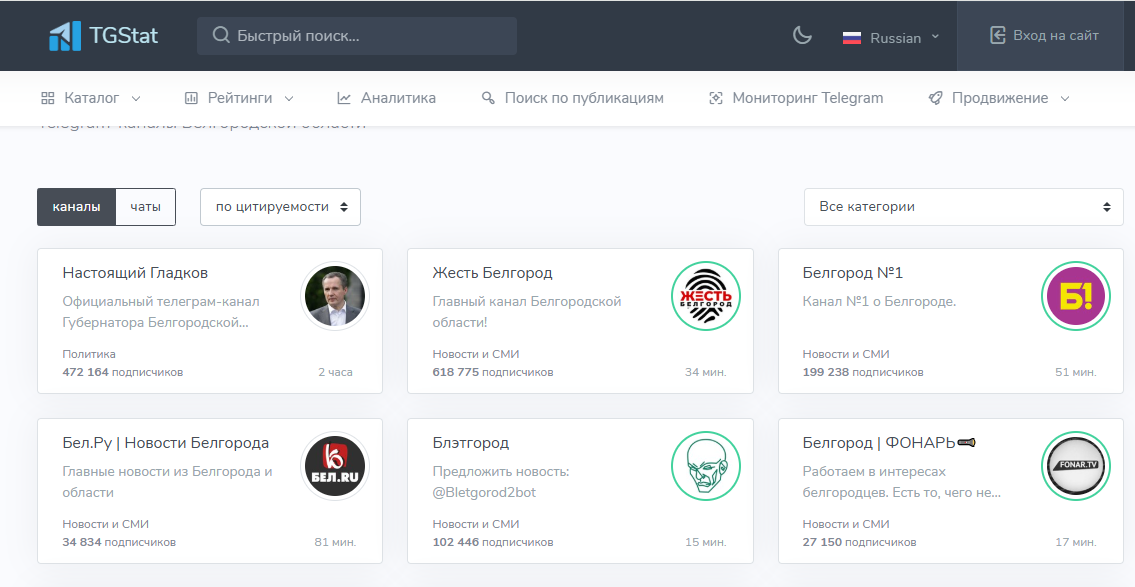This screenshot has height=587, width=1135.
Task: Click Белгород №1 purple Б1 logo
Action: tap(1075, 296)
